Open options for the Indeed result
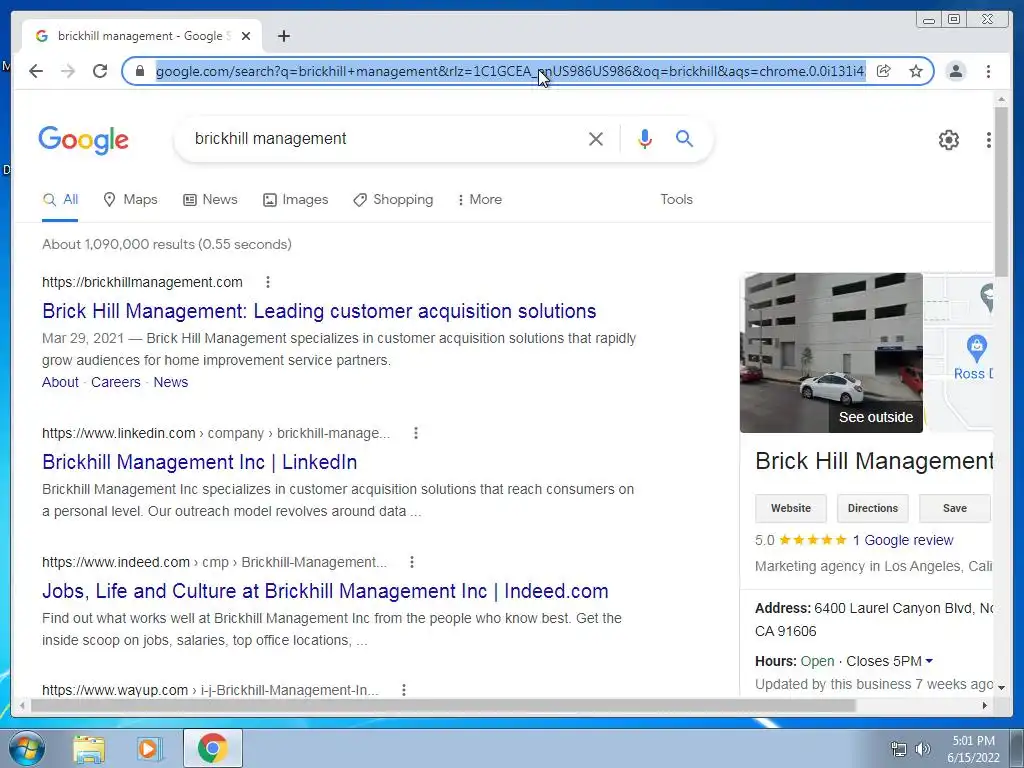The image size is (1024, 768). coord(411,562)
